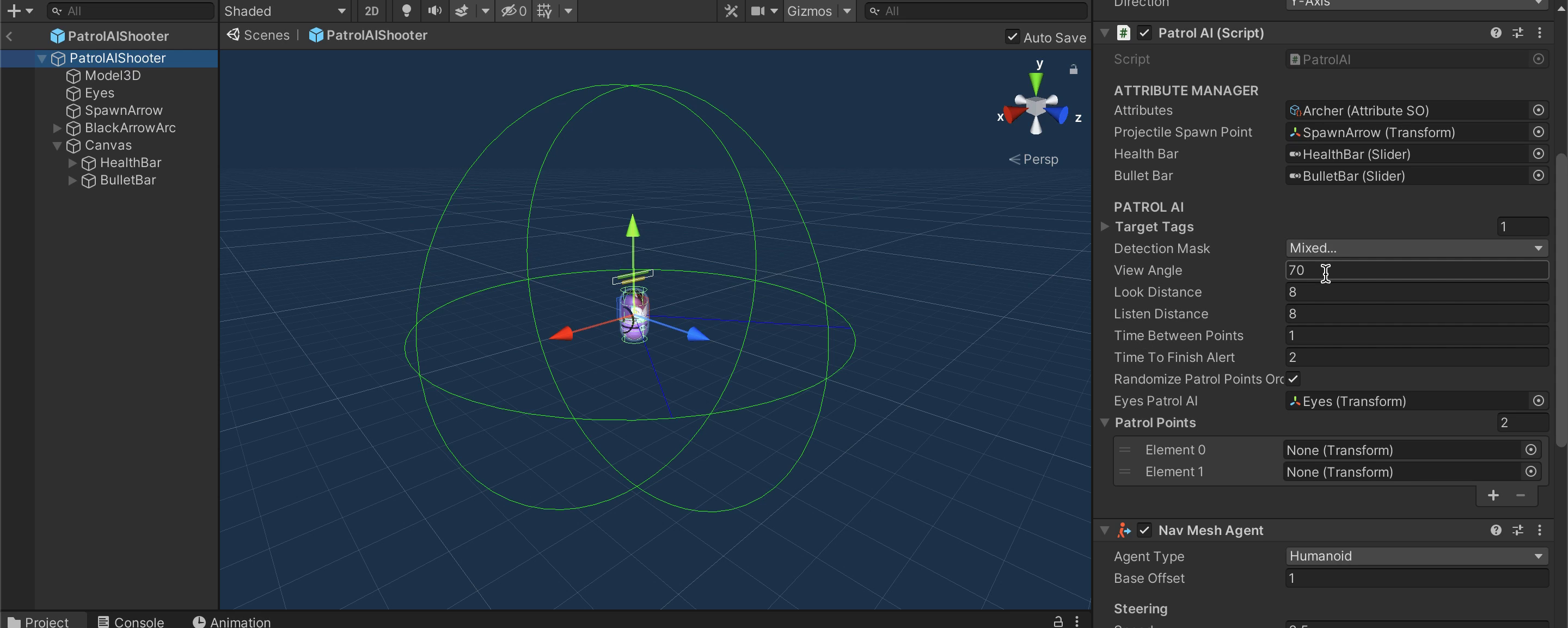
Task: Toggle scene lighting bulb icon
Action: pos(407,11)
